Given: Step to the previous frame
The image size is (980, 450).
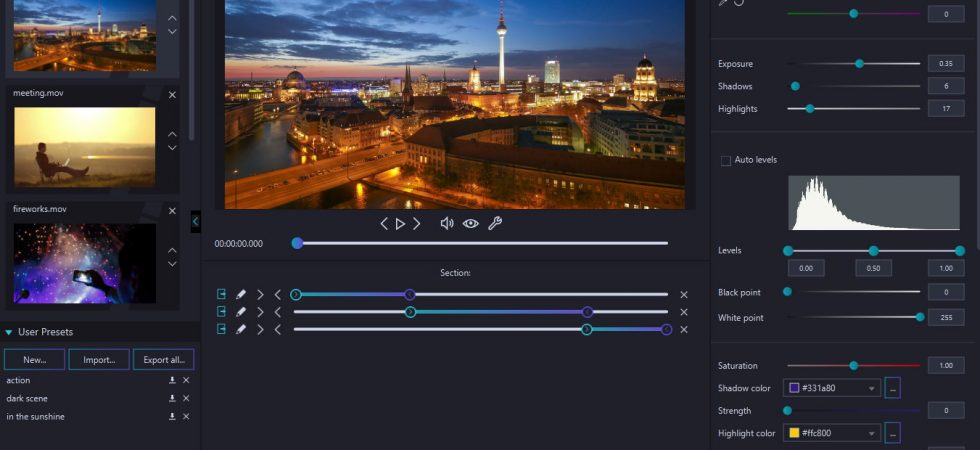Looking at the screenshot, I should point(384,224).
